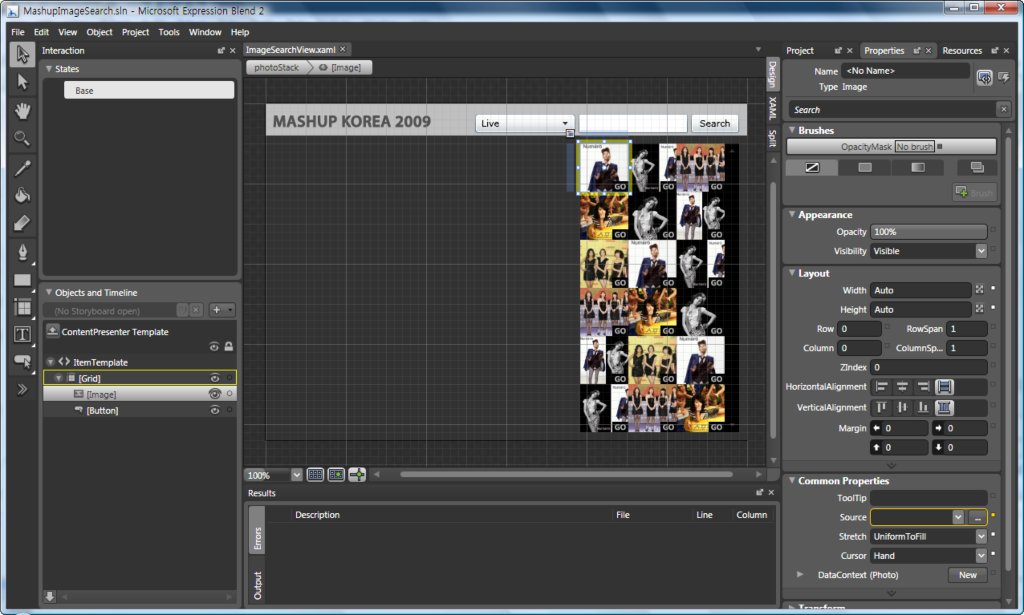Select the Brush Transform tool
Viewport: 1024px width, 615px height.
point(22,223)
